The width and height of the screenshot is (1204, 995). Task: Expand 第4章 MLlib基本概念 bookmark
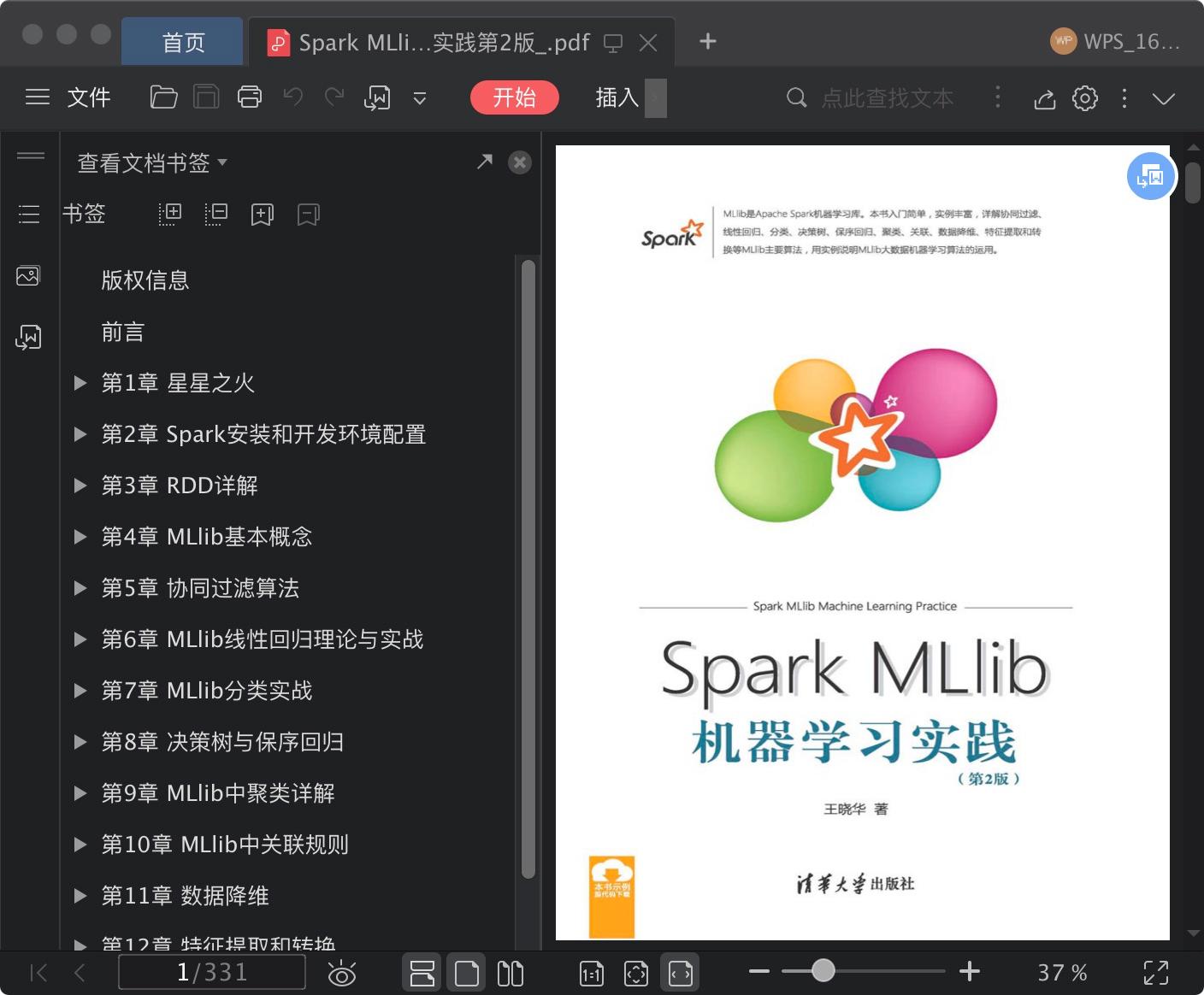coord(80,537)
